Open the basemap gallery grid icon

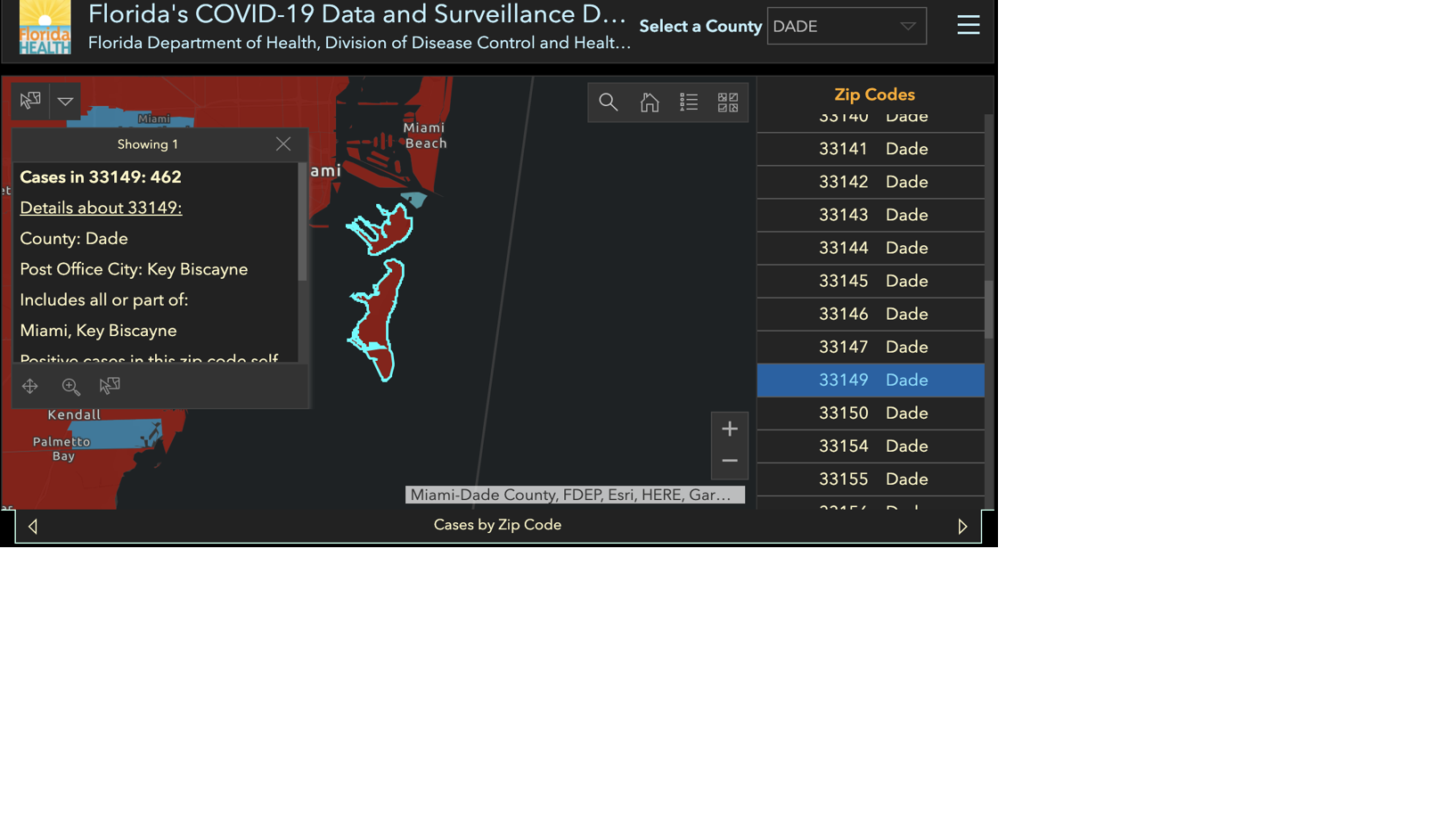(728, 102)
